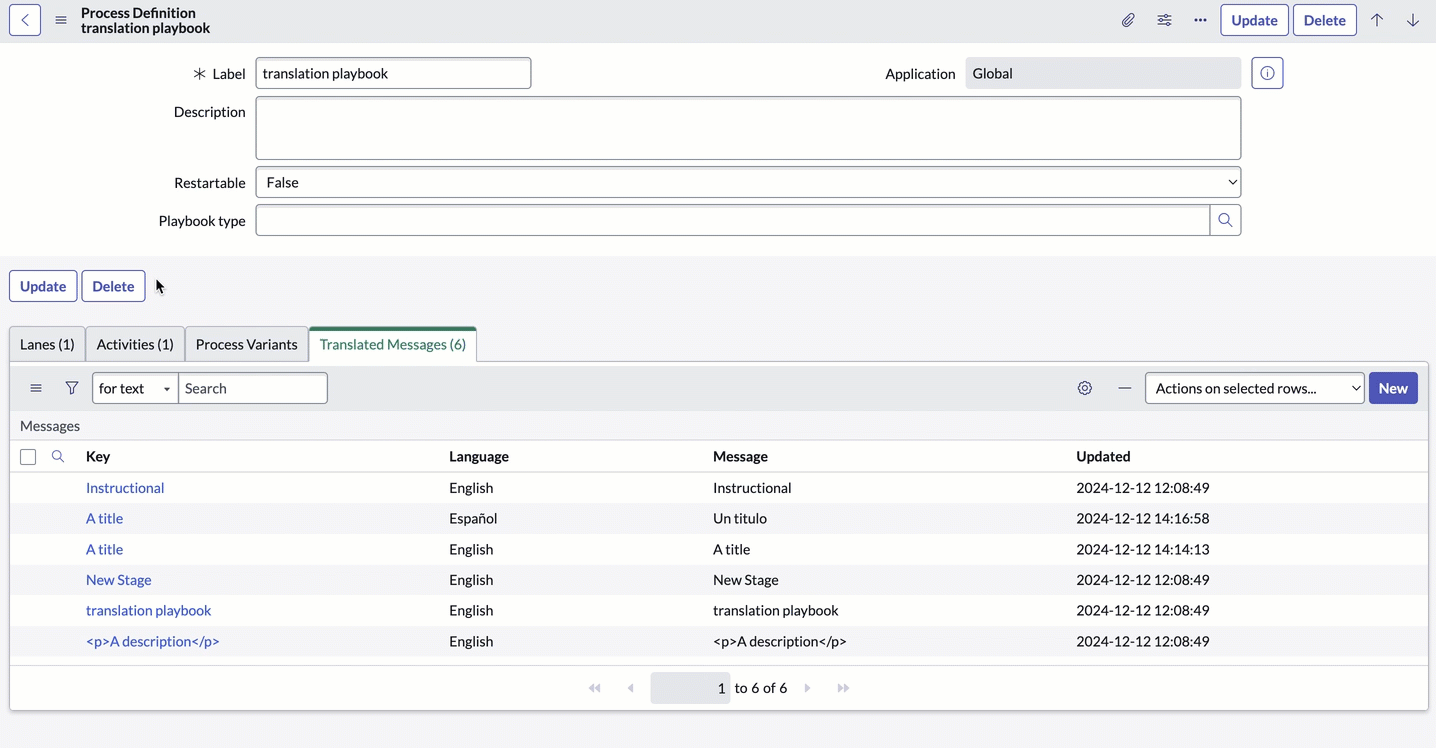1436x748 pixels.
Task: Open 'A title' link updated 14:14:13
Action: click(x=105, y=549)
